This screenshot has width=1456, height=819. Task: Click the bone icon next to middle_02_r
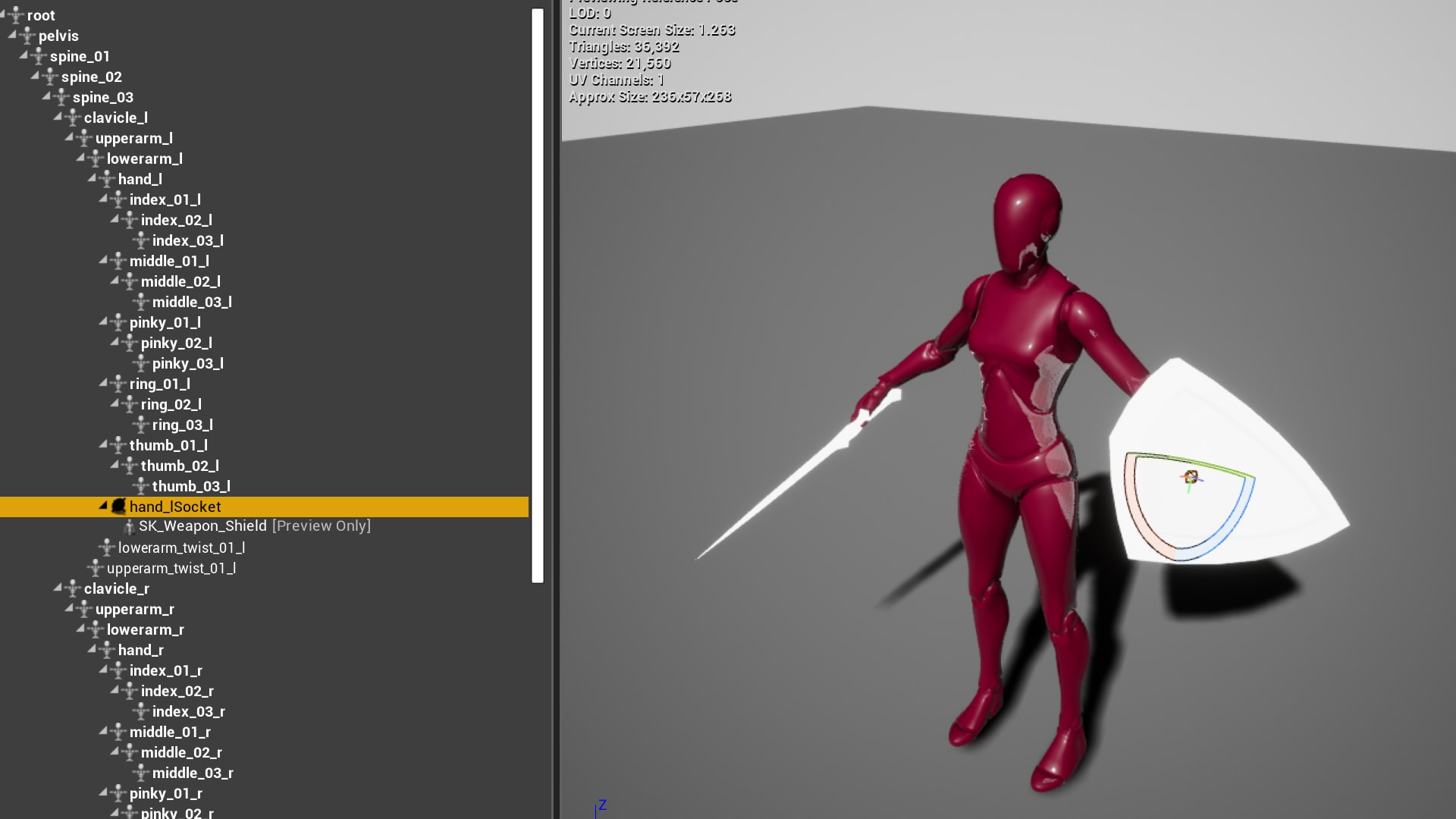(x=130, y=752)
